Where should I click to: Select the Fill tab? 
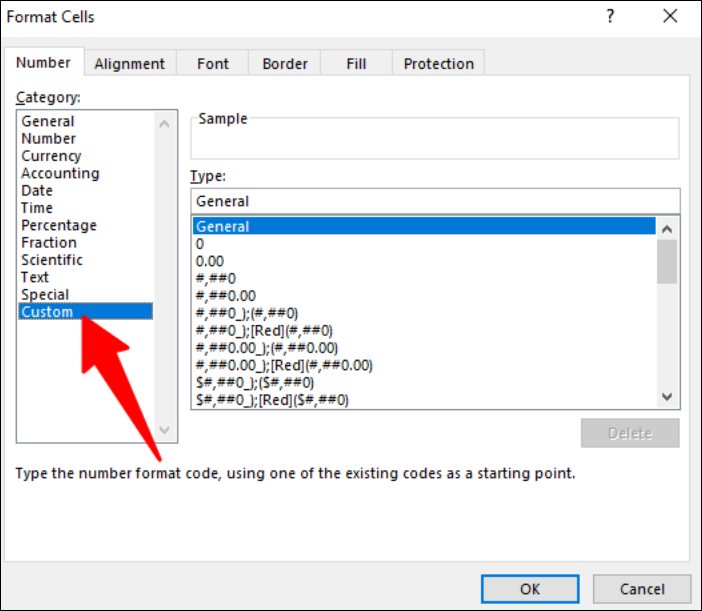(x=356, y=63)
